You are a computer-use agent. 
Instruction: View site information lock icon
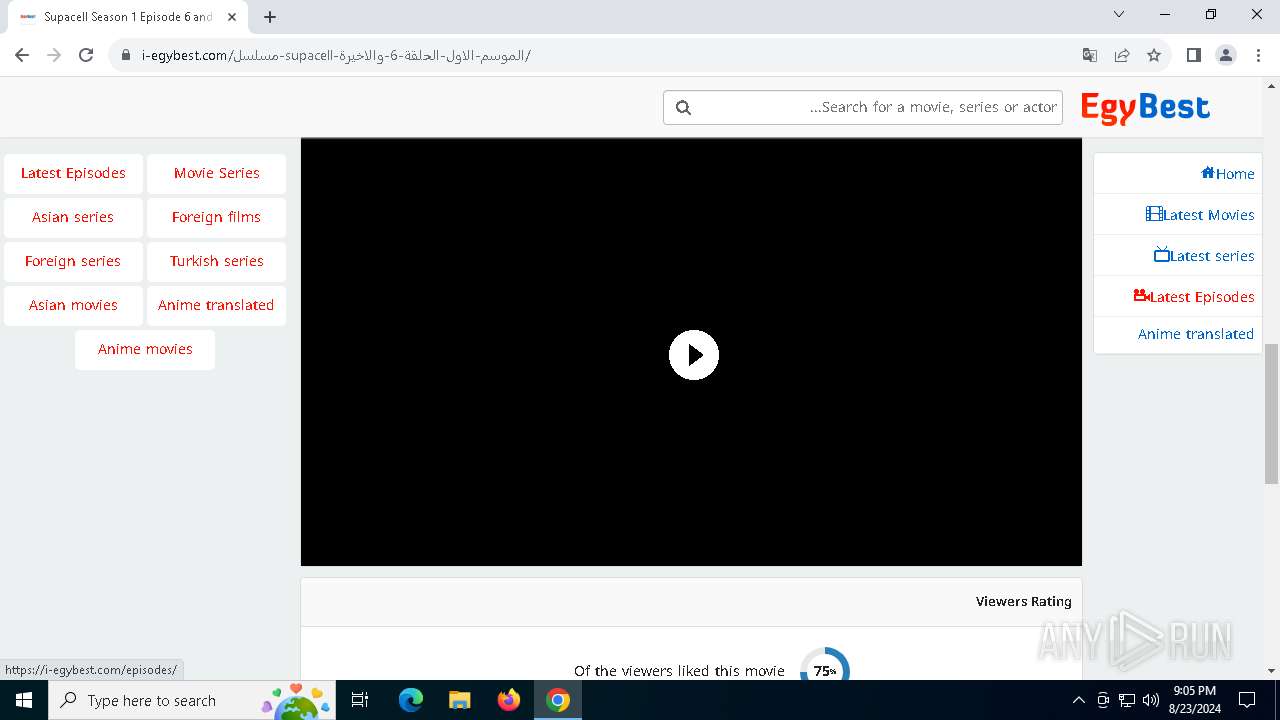(126, 55)
